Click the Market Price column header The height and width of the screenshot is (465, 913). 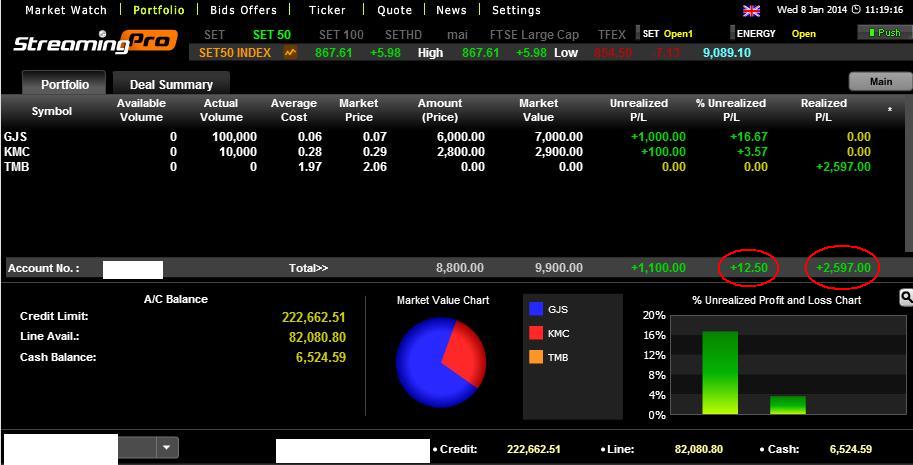point(359,110)
